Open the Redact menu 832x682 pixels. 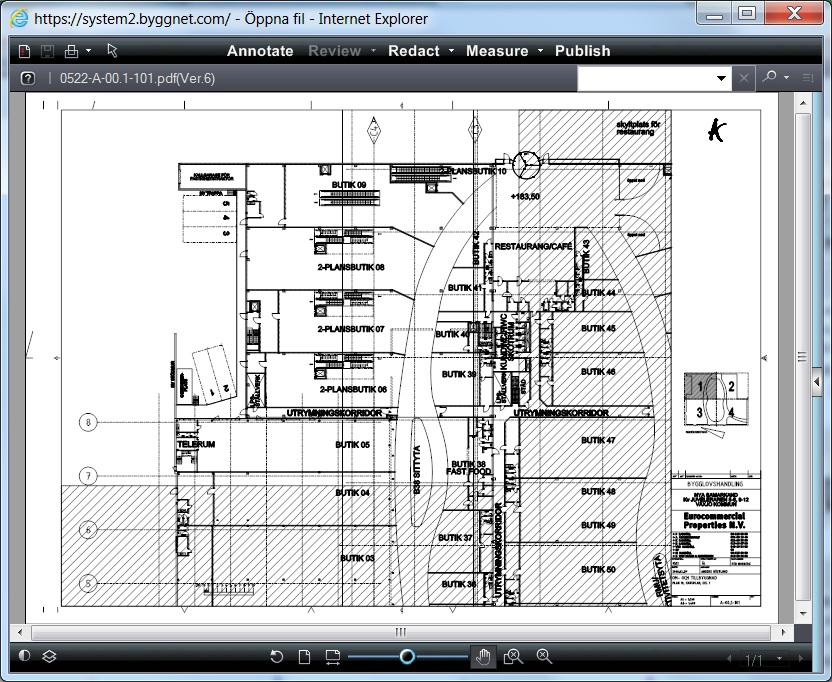(x=413, y=51)
